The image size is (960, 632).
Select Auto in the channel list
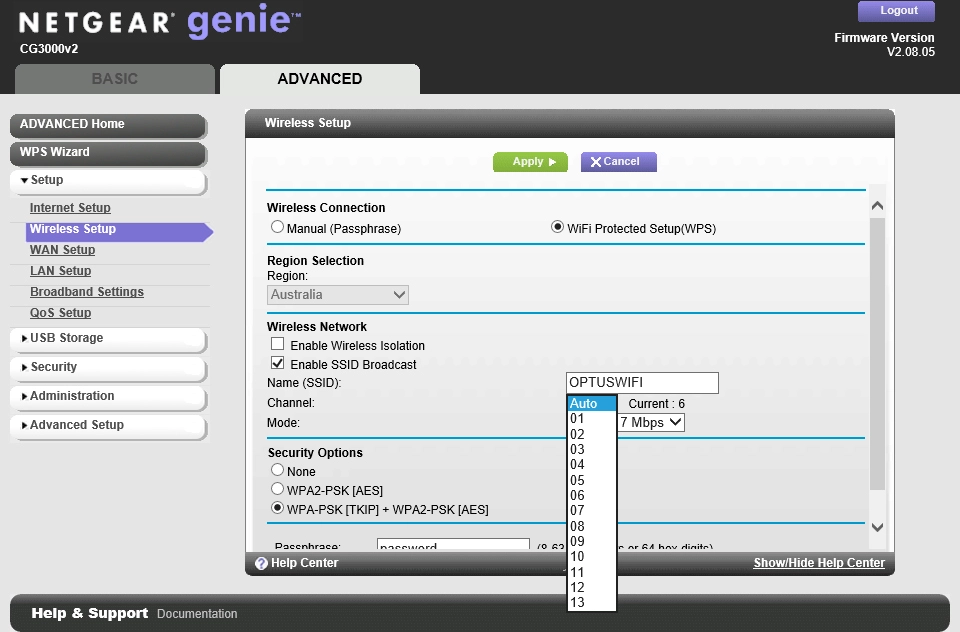(584, 404)
